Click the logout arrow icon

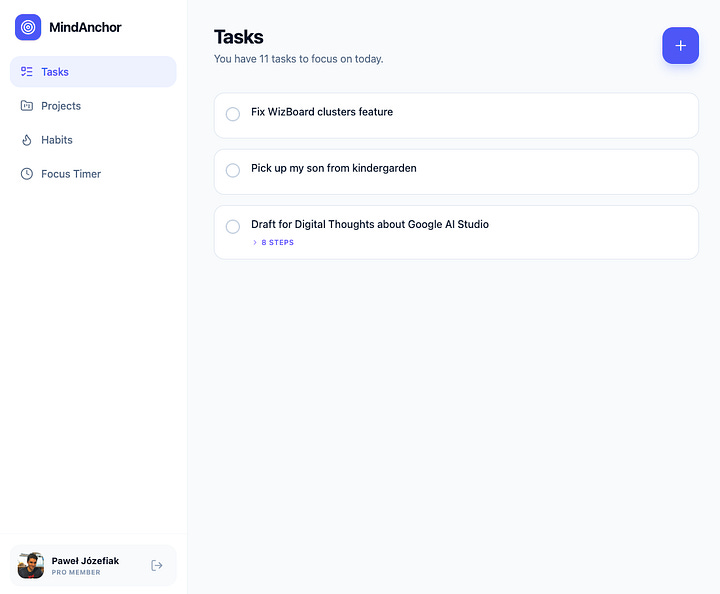[x=157, y=566]
